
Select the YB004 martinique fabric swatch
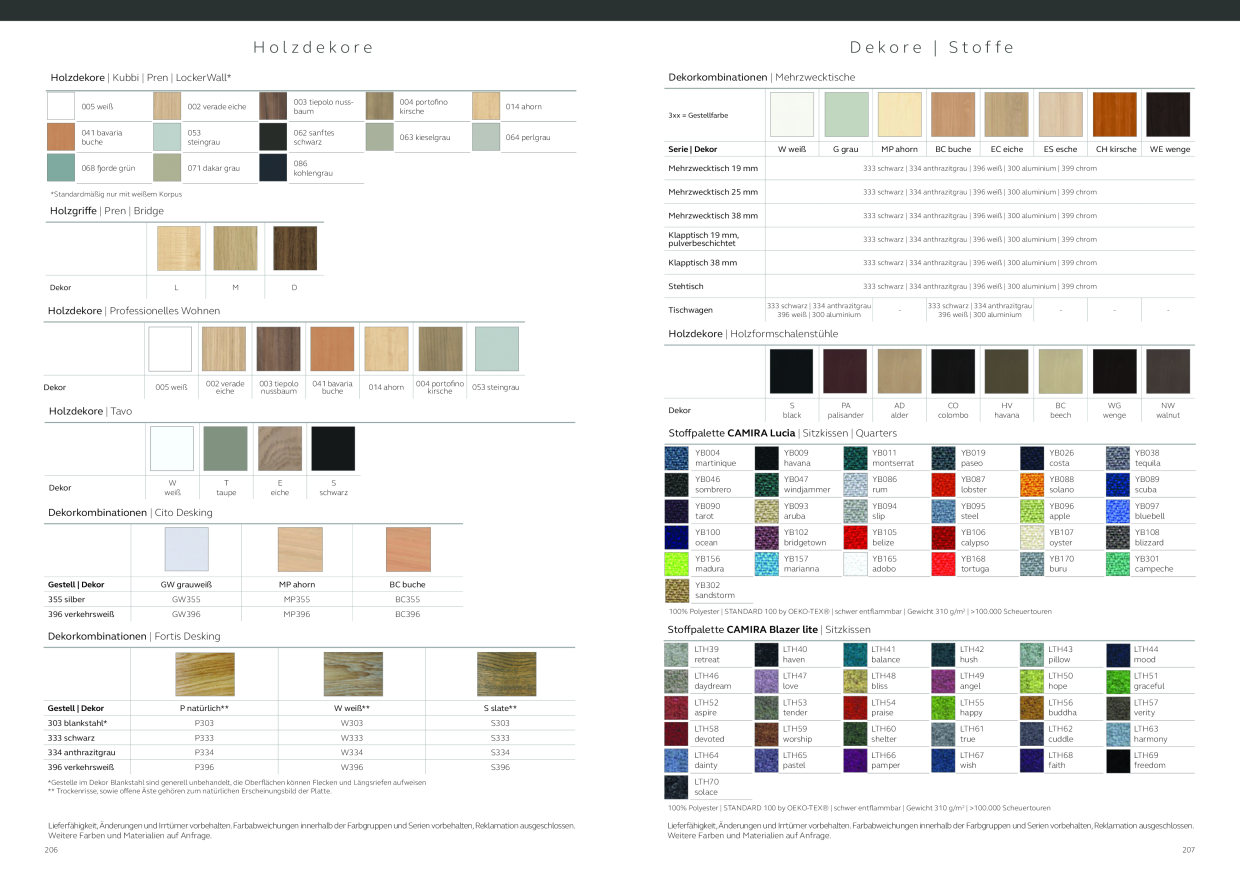pyautogui.click(x=678, y=458)
